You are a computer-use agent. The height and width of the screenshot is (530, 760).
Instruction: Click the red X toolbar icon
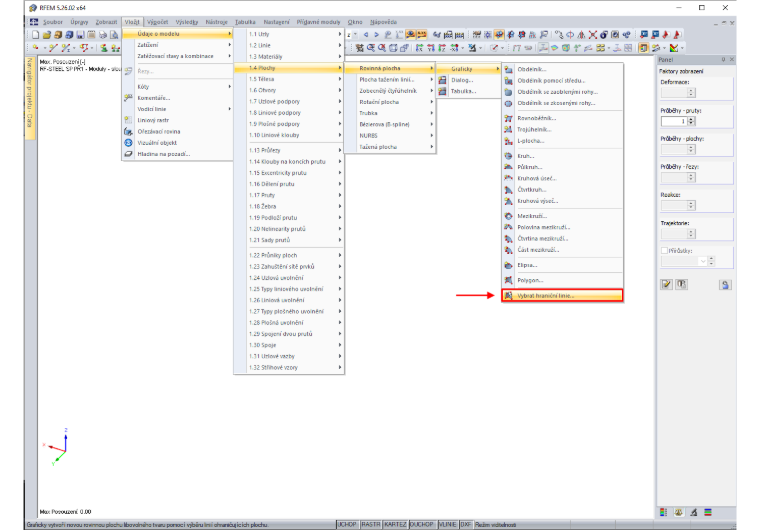pos(592,34)
